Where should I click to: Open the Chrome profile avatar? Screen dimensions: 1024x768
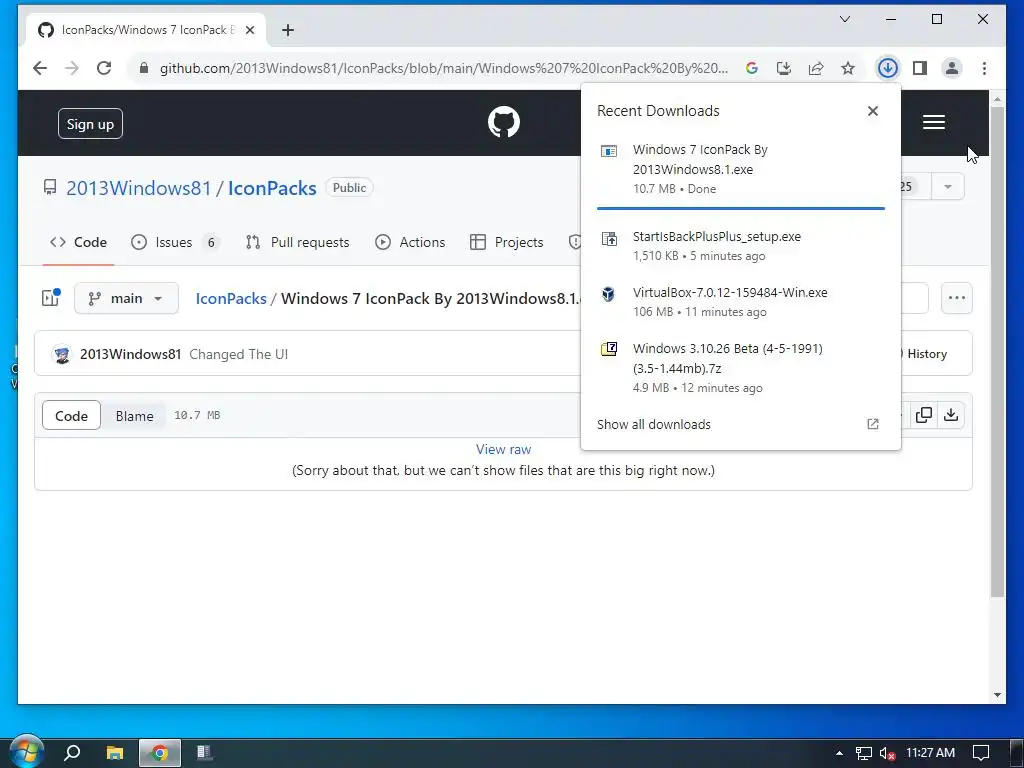click(x=952, y=68)
